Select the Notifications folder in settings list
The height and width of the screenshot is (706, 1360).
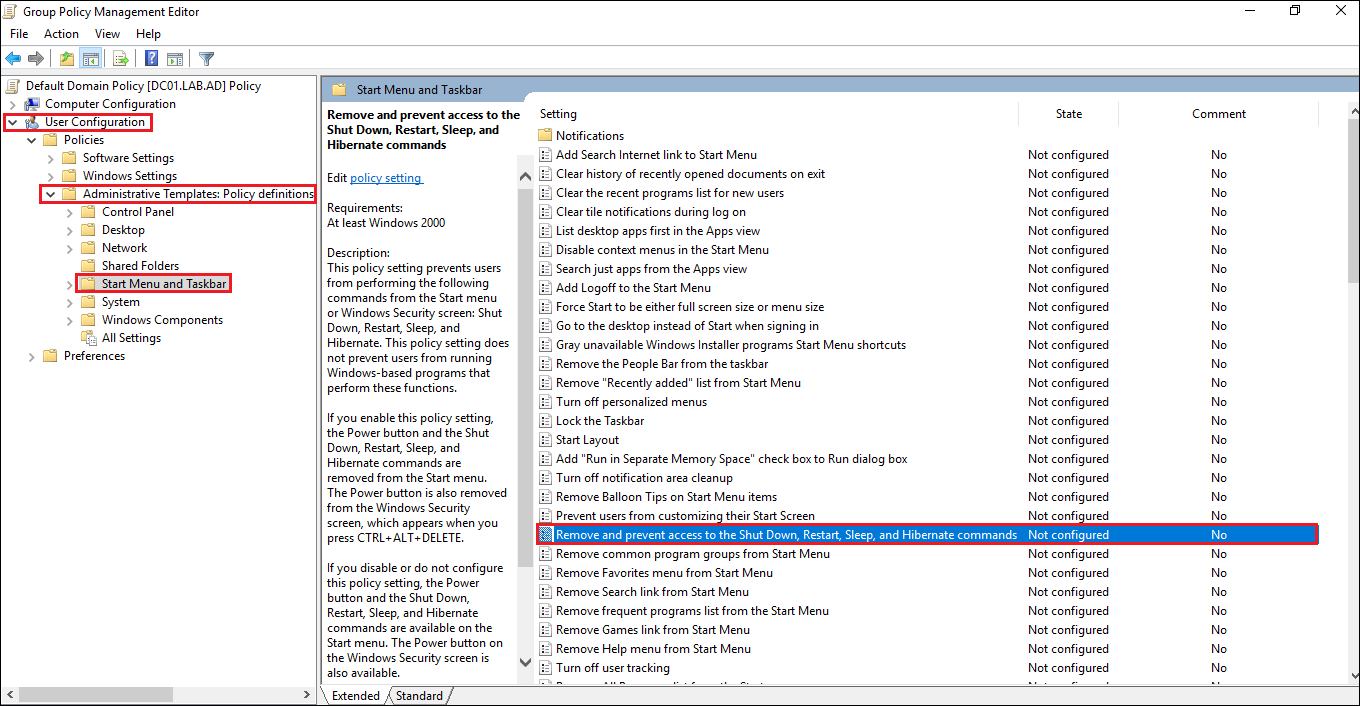point(589,136)
